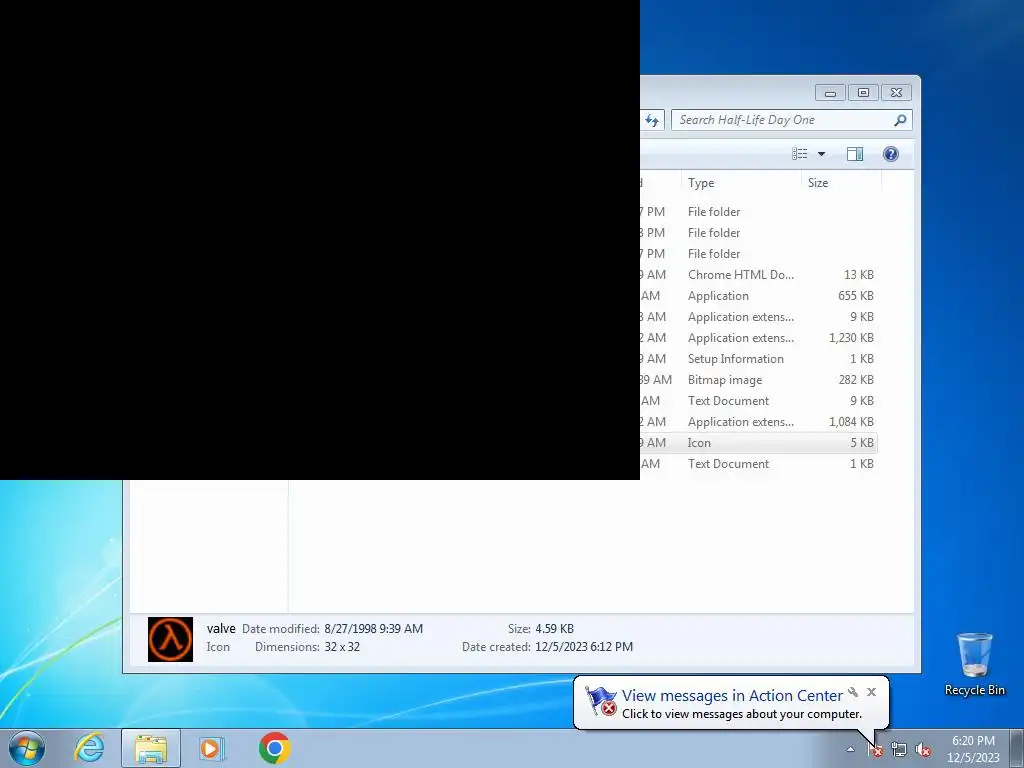Viewport: 1024px width, 768px height.
Task: Select the 9 KB Application extension row
Action: coord(758,317)
